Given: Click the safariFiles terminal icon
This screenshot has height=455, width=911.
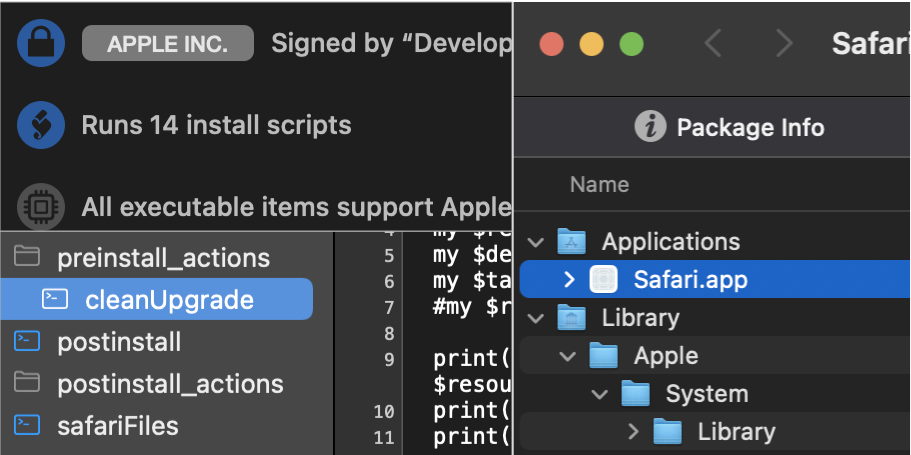Looking at the screenshot, I should pyautogui.click(x=27, y=425).
